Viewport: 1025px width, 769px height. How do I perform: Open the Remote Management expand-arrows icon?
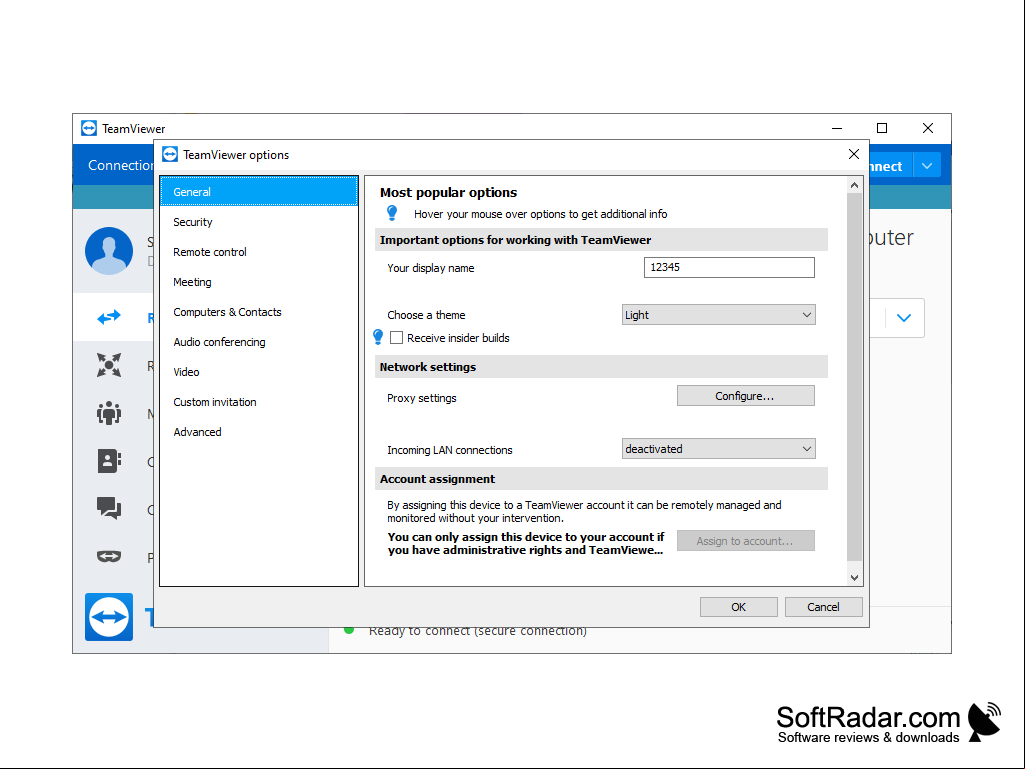(109, 365)
